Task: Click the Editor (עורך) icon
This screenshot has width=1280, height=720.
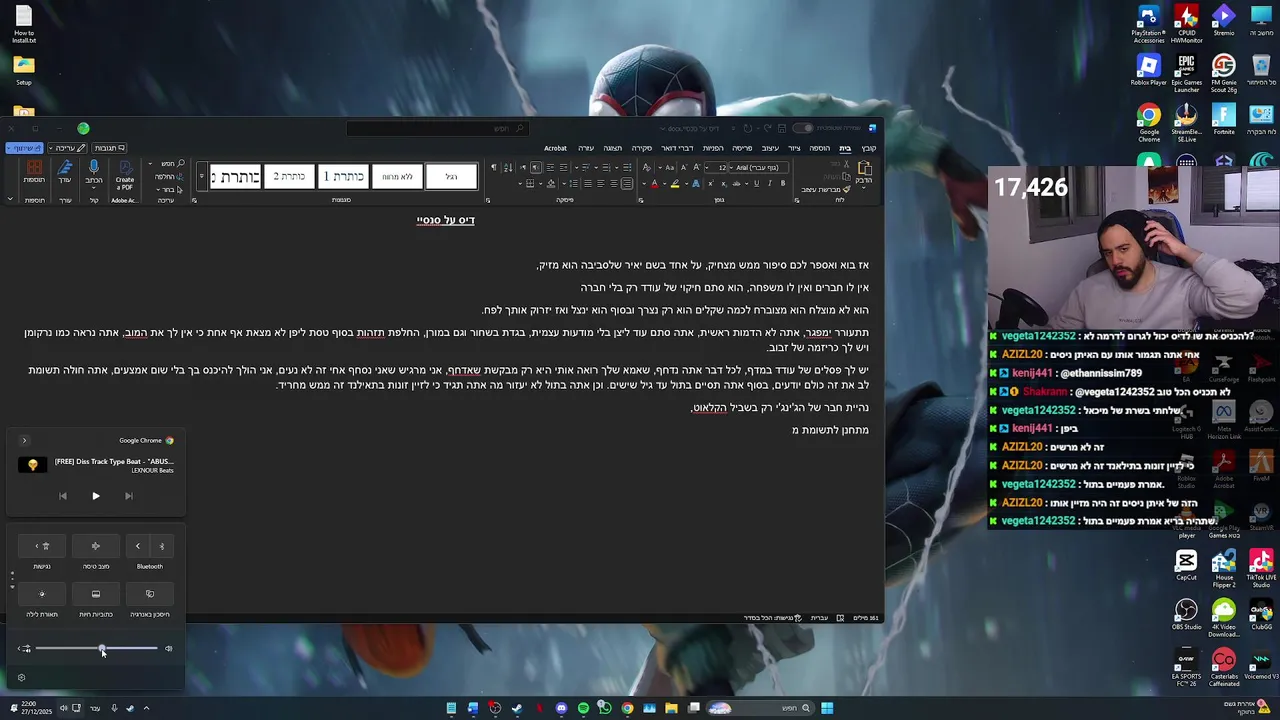Action: [x=65, y=171]
